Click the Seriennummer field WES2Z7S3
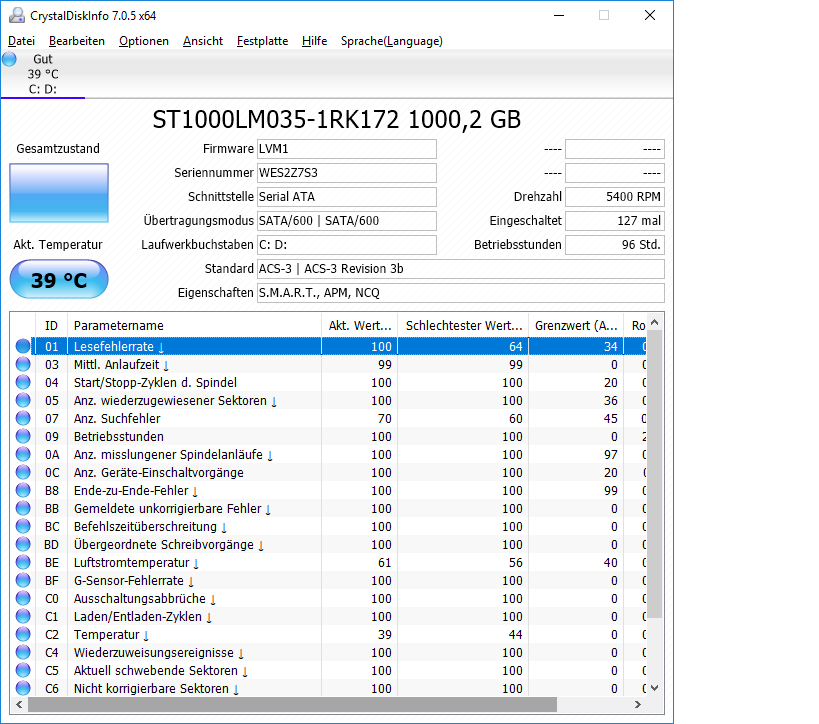Screen dimensions: 819x724 tap(347, 173)
